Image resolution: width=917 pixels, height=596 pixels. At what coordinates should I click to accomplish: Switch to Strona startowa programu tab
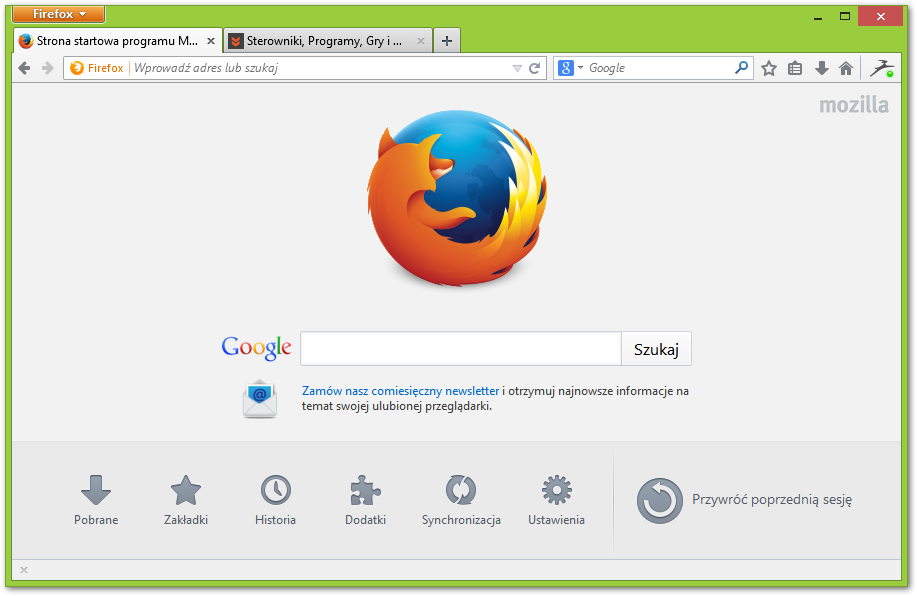pos(117,41)
